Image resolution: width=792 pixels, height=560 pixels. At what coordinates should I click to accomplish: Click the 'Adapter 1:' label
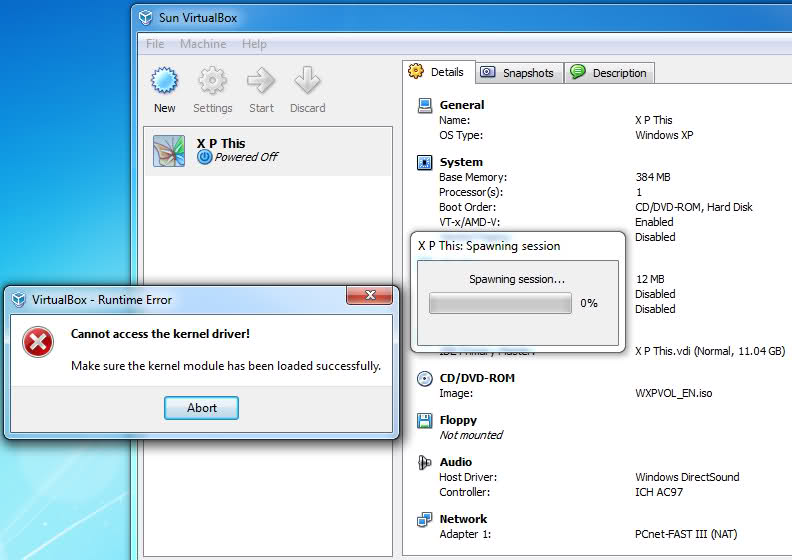[x=465, y=534]
